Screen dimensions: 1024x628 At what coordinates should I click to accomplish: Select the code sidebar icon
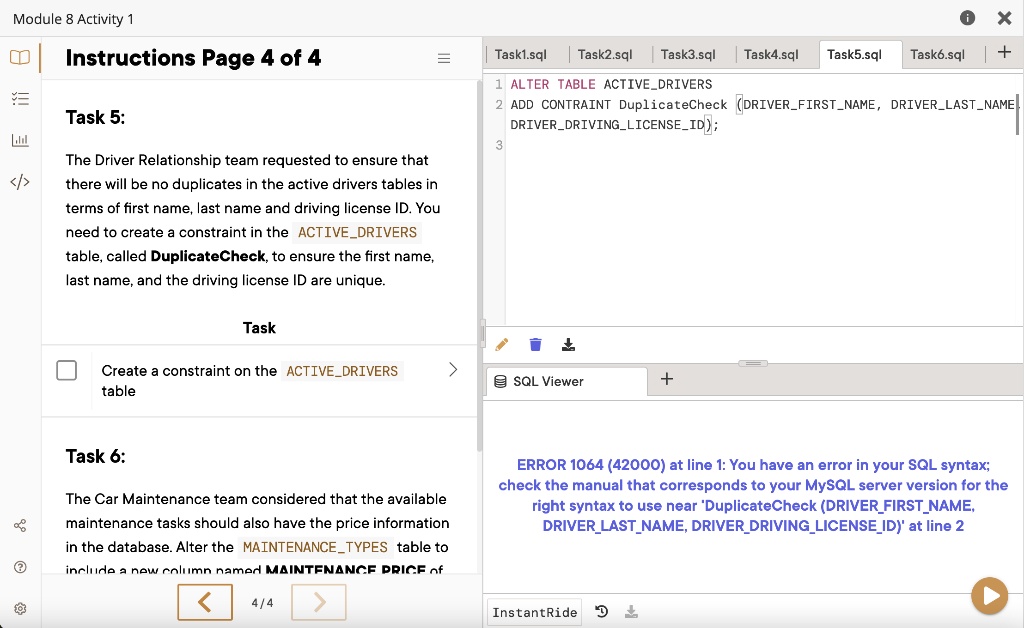(20, 181)
